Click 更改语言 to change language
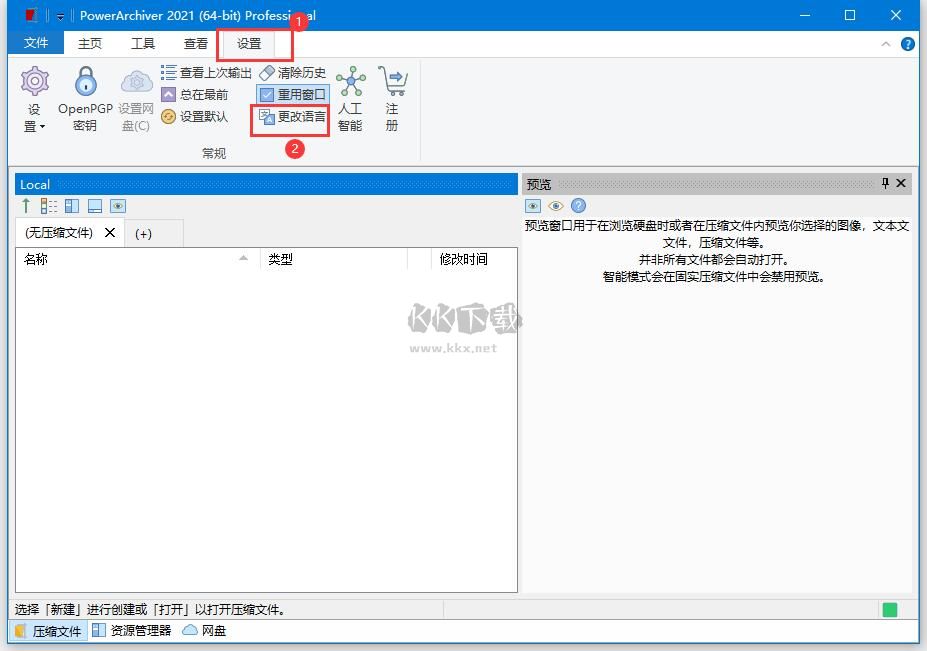The width and height of the screenshot is (927, 651). coord(295,118)
